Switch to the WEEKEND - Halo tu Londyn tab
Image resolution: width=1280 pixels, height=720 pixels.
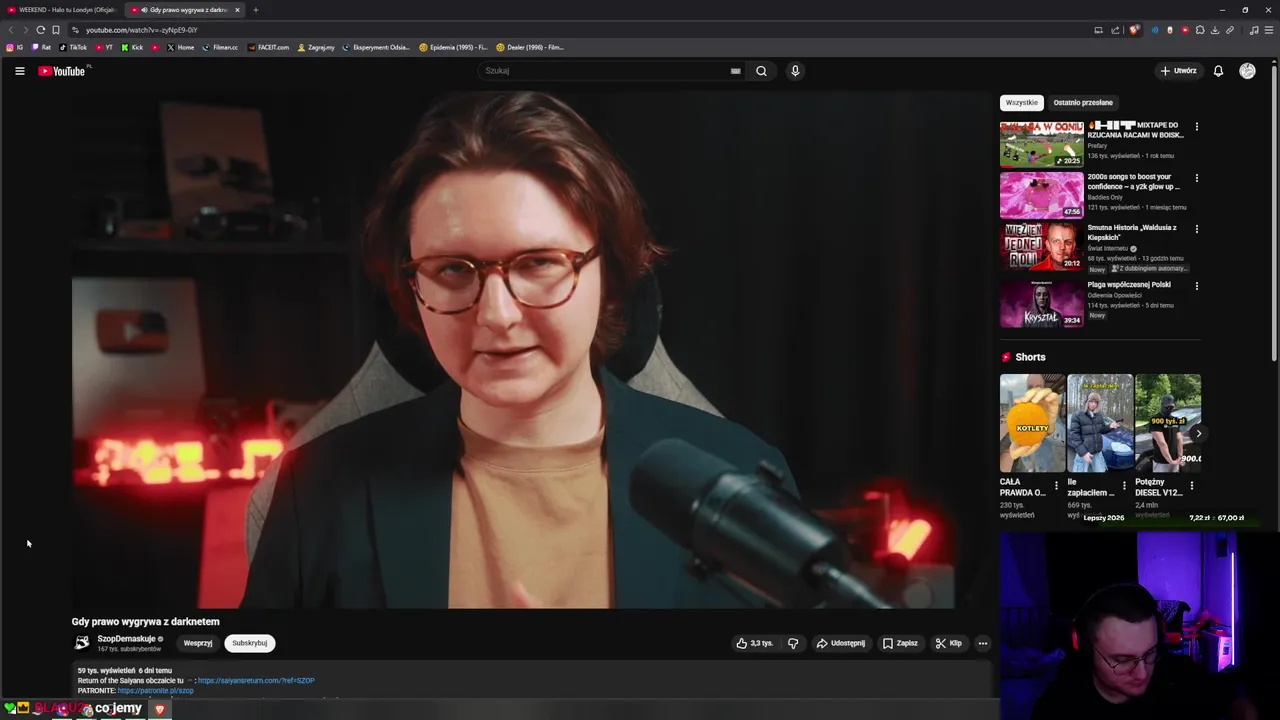tap(60, 10)
